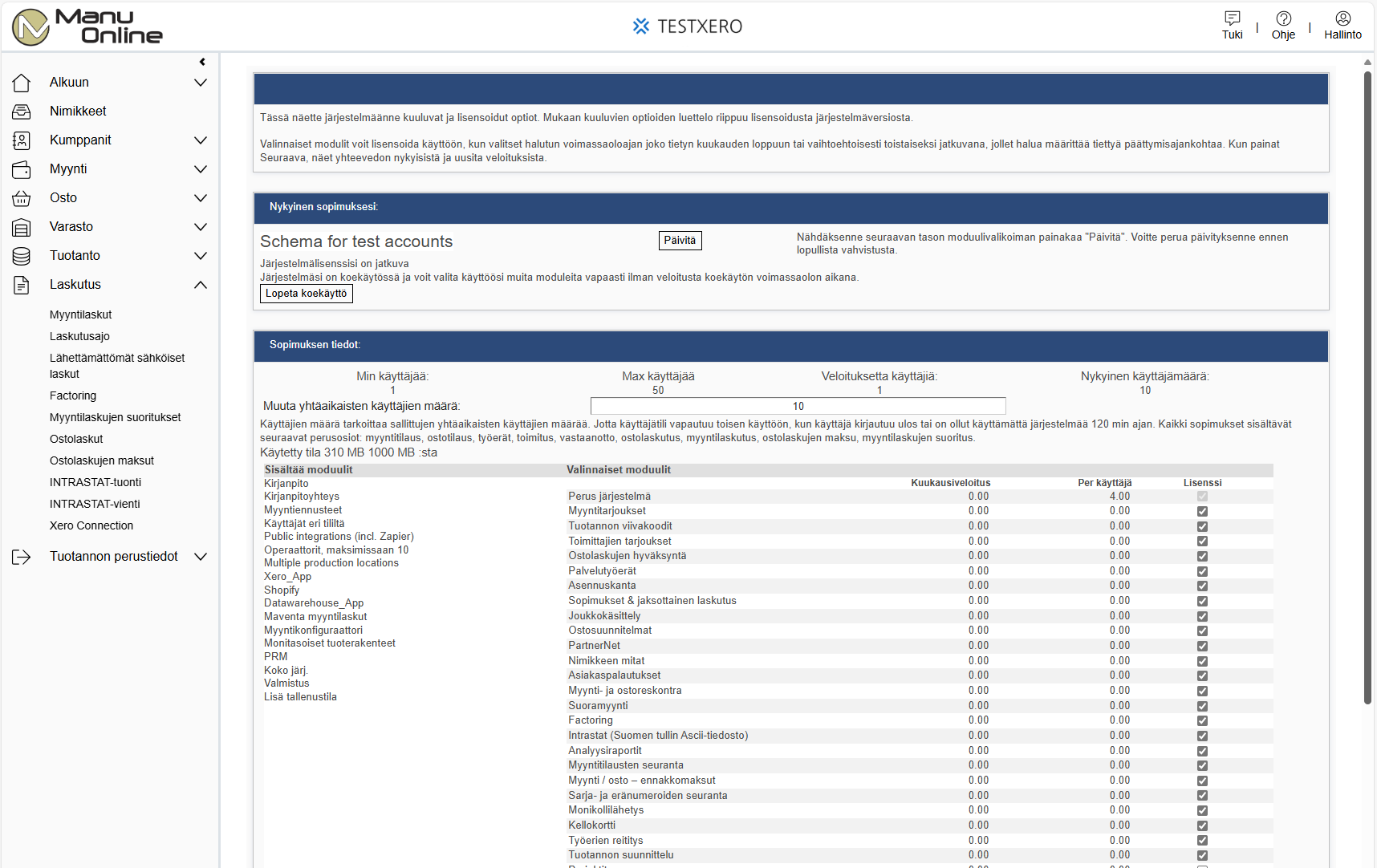Toggle Palvelutyöerät license checkbox
This screenshot has height=868, width=1377.
pos(1202,571)
